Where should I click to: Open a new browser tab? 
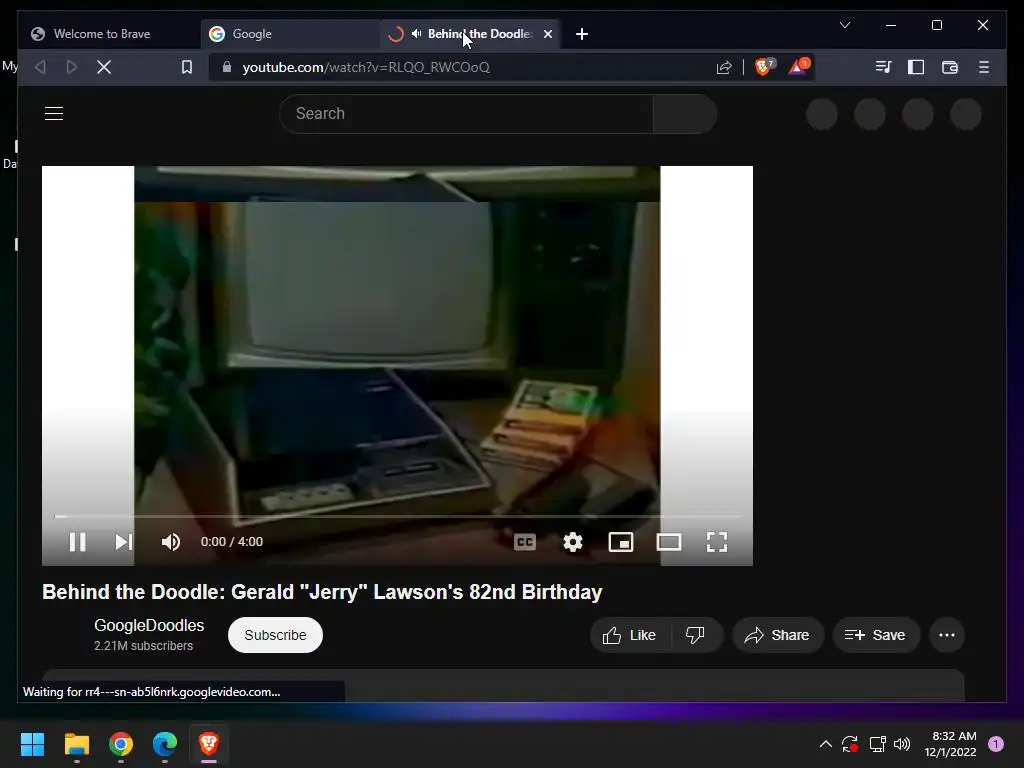pyautogui.click(x=582, y=34)
